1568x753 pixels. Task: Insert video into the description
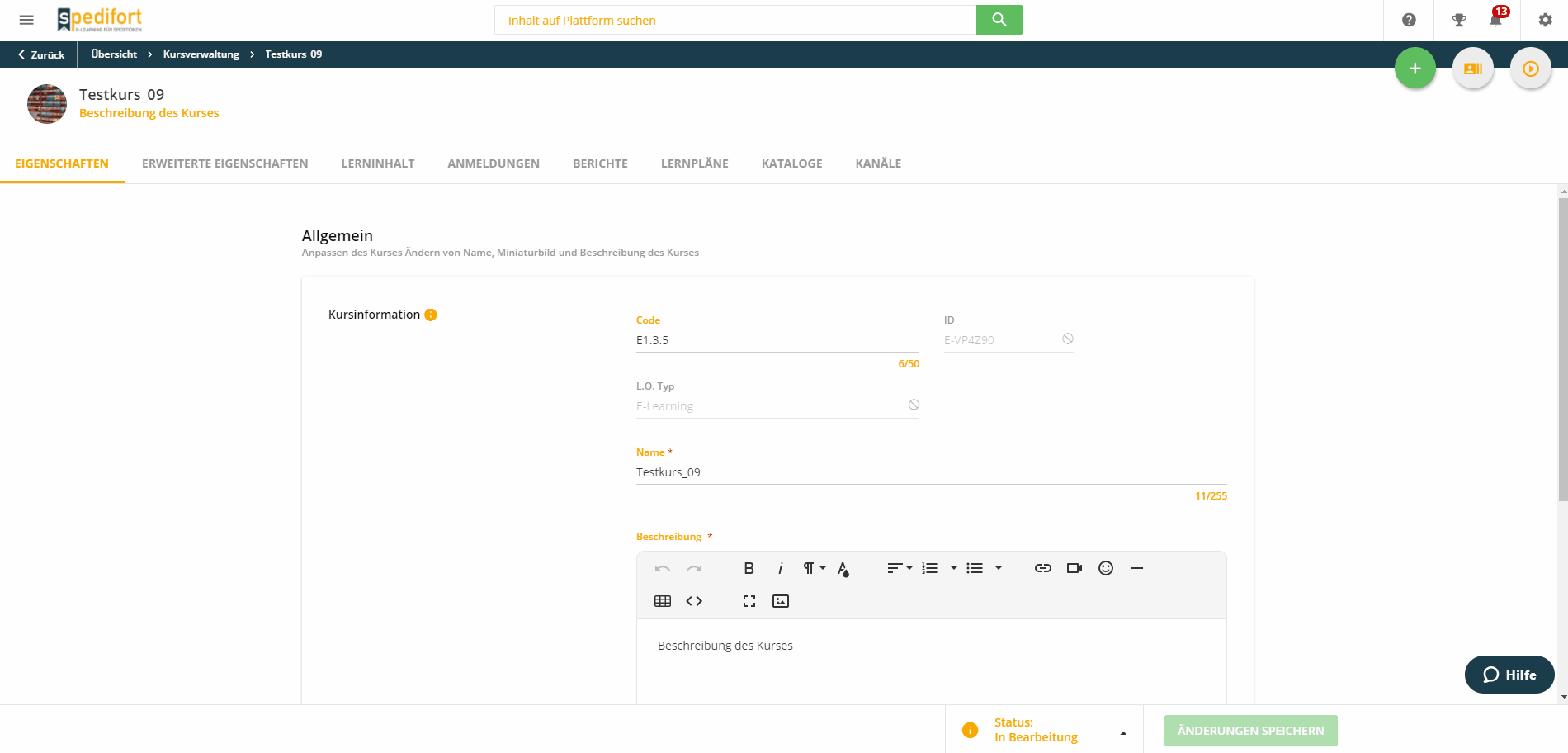[1074, 568]
